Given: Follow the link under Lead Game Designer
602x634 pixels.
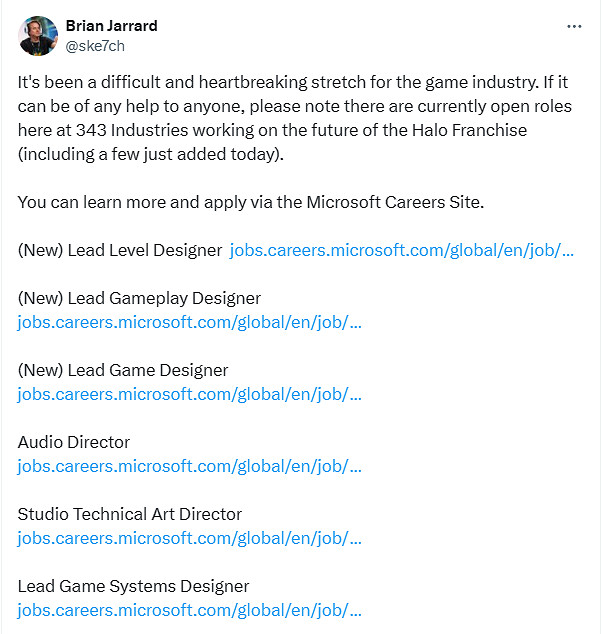Looking at the screenshot, I should 189,394.
